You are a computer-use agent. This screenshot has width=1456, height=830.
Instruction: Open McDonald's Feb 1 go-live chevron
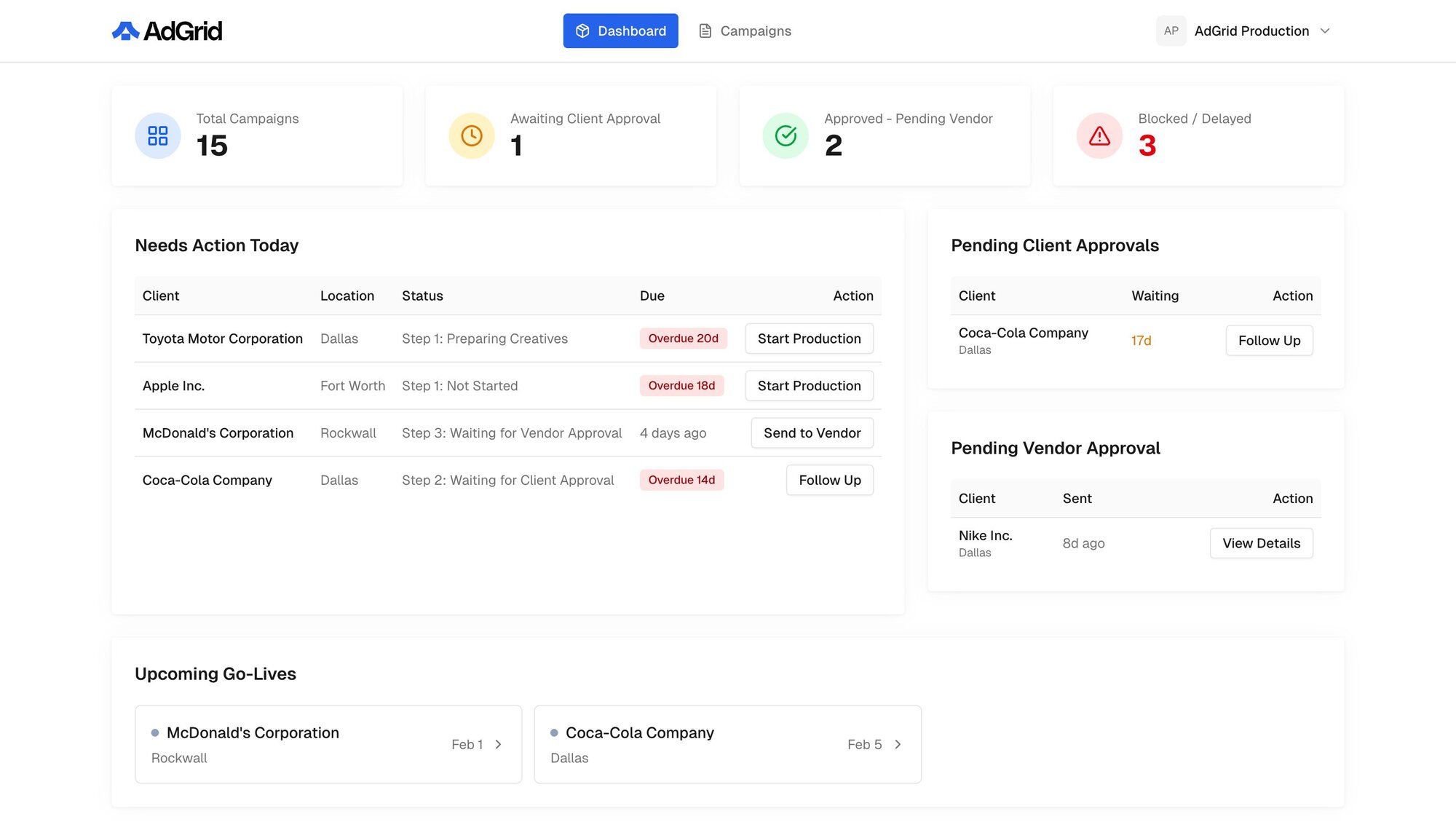[498, 744]
